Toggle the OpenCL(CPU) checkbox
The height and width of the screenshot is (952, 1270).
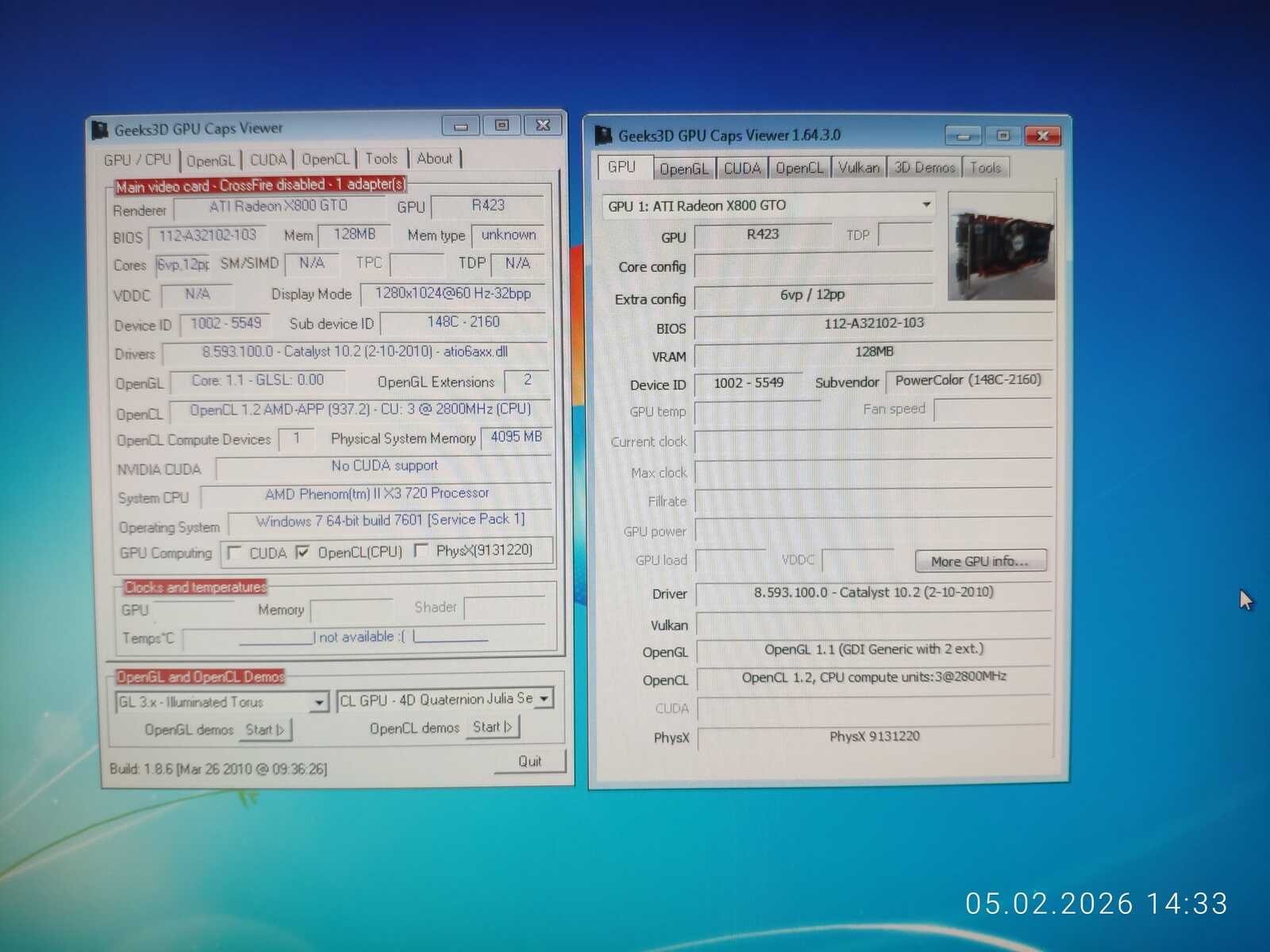coord(302,552)
